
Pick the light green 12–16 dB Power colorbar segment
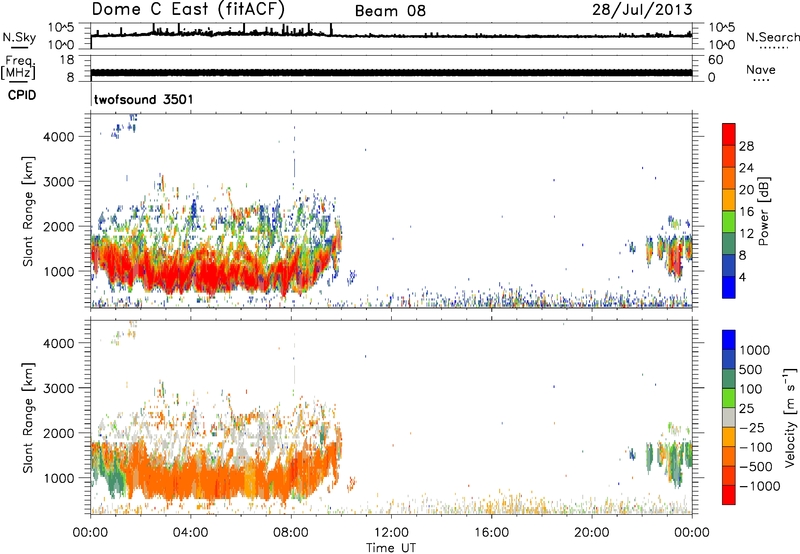coord(729,222)
